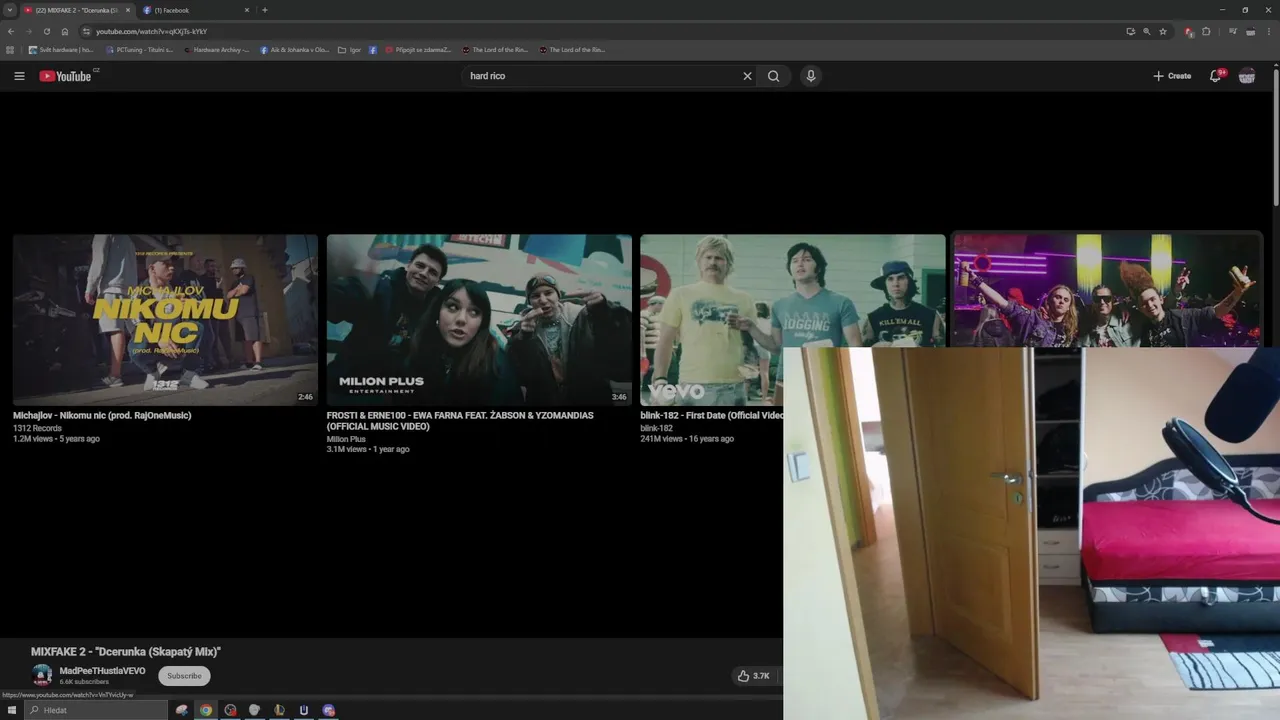The height and width of the screenshot is (720, 1280).
Task: Like the video (3.7K)
Action: pyautogui.click(x=753, y=676)
